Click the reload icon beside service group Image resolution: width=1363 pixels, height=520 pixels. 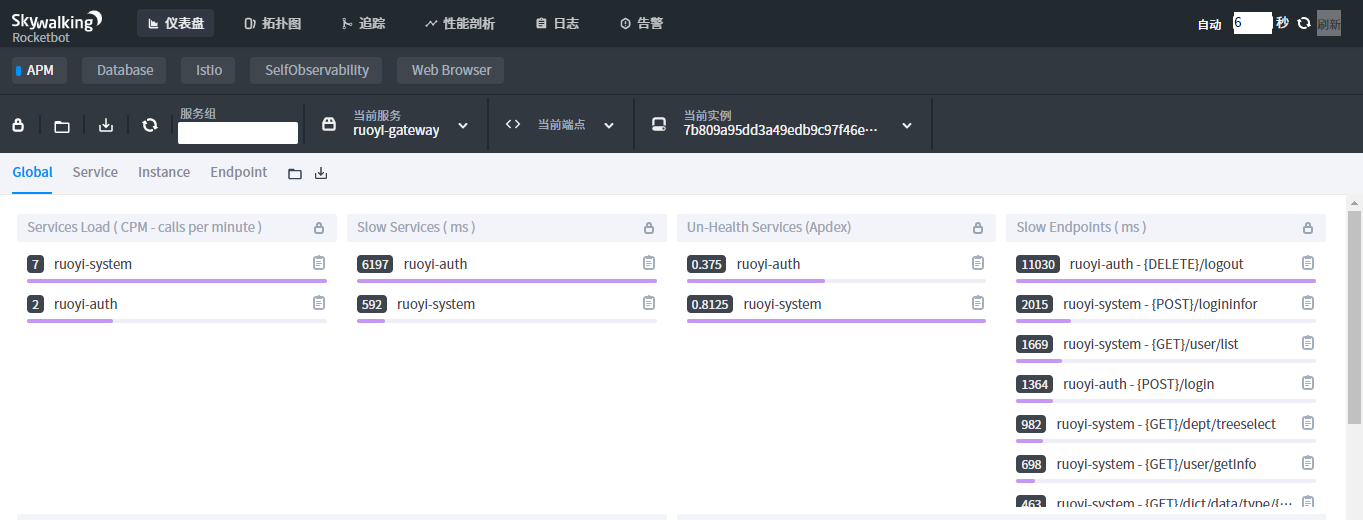(x=150, y=125)
